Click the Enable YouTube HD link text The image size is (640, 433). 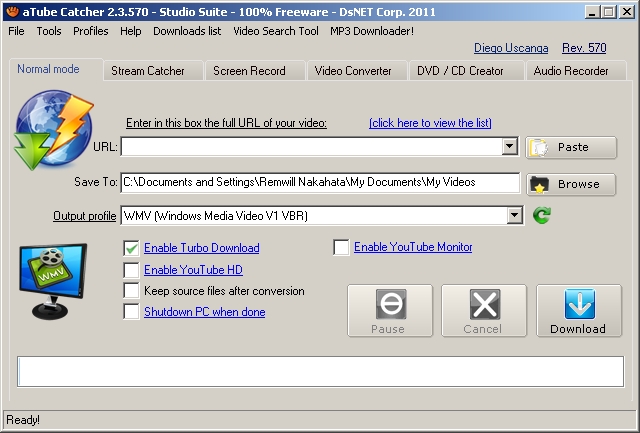(193, 270)
